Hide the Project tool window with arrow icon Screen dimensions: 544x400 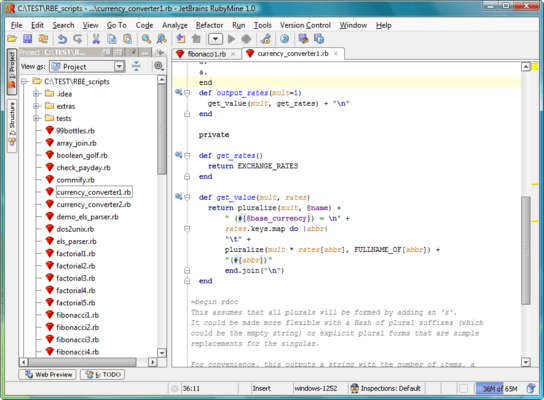(x=160, y=52)
